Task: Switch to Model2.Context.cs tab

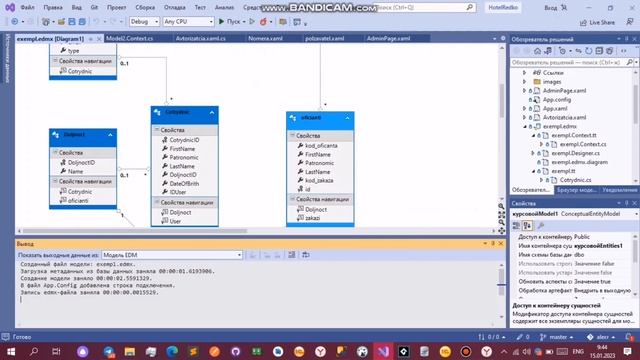Action: pos(129,38)
